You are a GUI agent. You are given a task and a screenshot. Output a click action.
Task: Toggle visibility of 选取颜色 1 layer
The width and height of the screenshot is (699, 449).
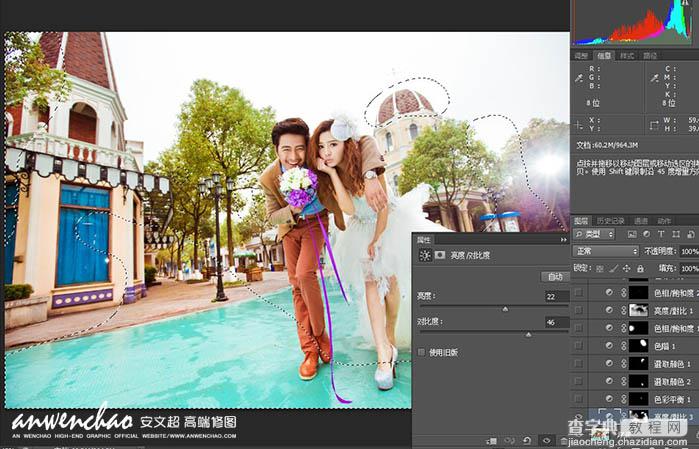(579, 363)
